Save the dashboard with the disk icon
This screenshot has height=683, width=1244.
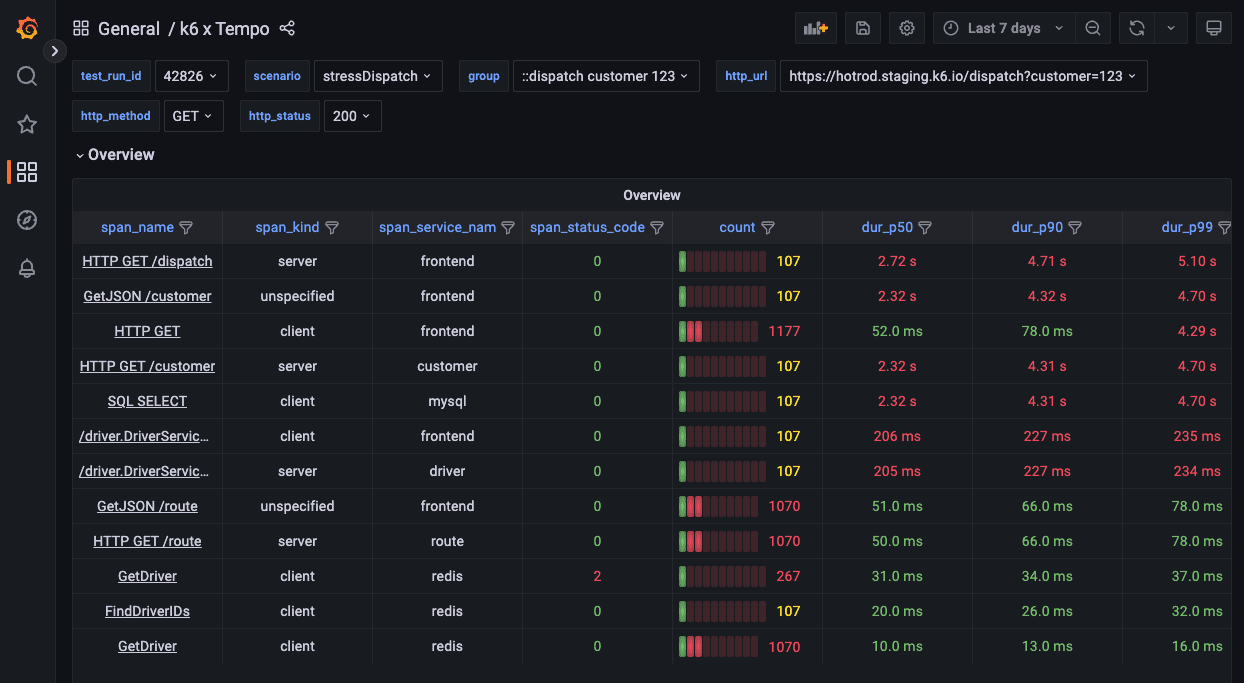click(862, 27)
